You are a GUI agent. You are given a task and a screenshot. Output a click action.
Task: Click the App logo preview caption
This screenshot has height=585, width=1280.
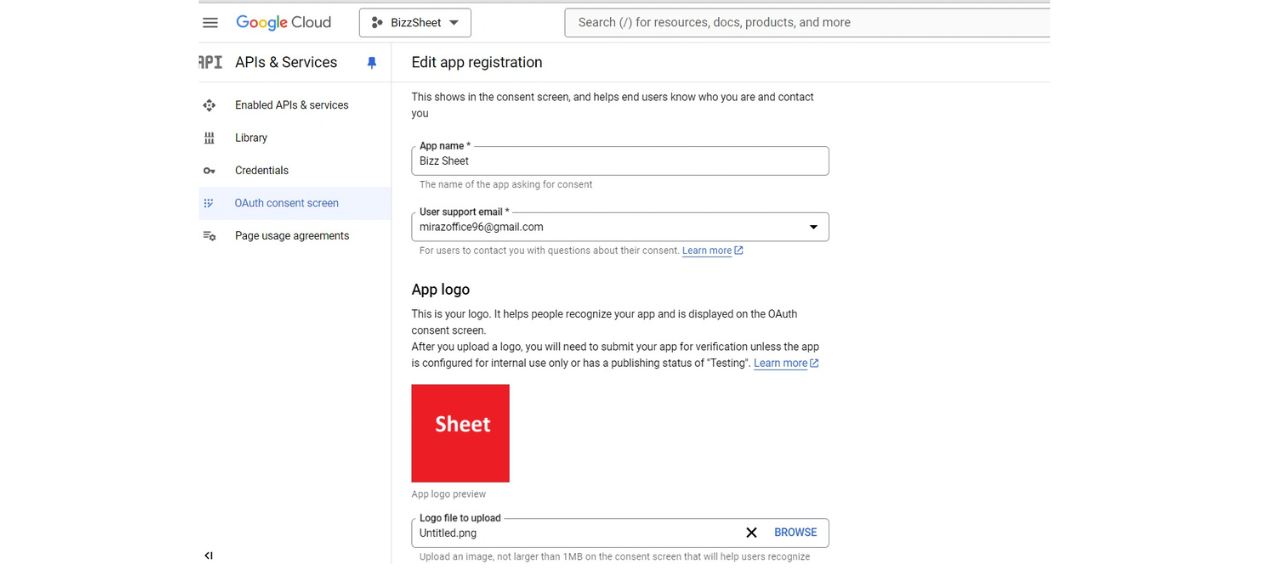coord(449,494)
